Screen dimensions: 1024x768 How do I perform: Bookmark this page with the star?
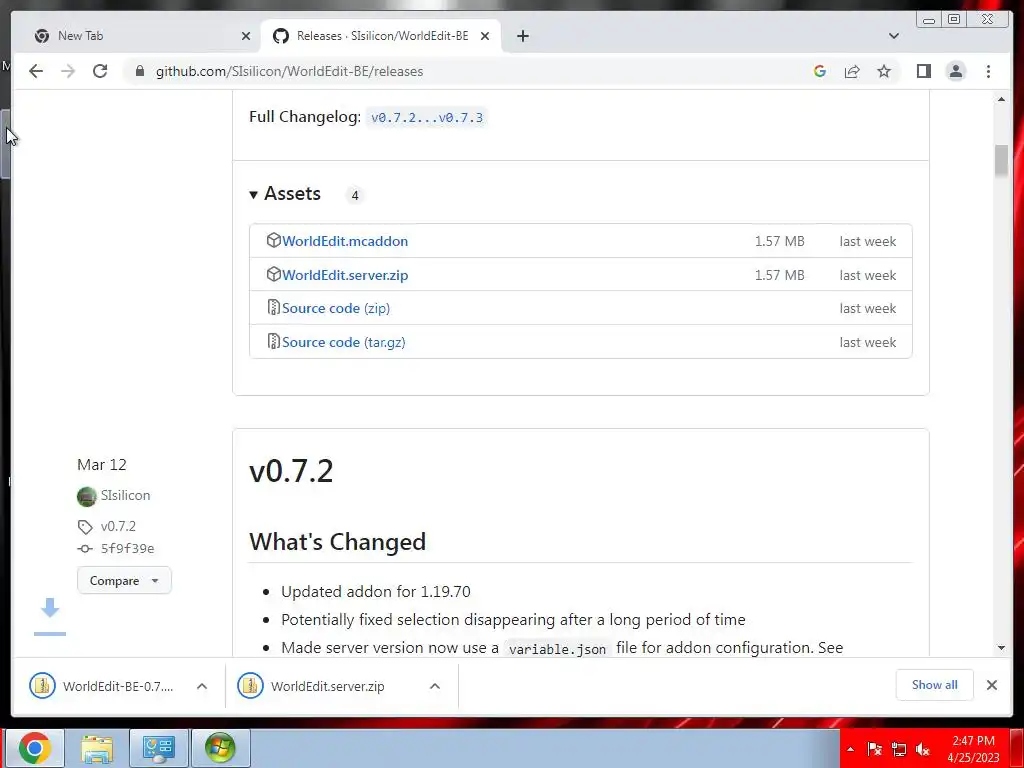click(x=884, y=71)
